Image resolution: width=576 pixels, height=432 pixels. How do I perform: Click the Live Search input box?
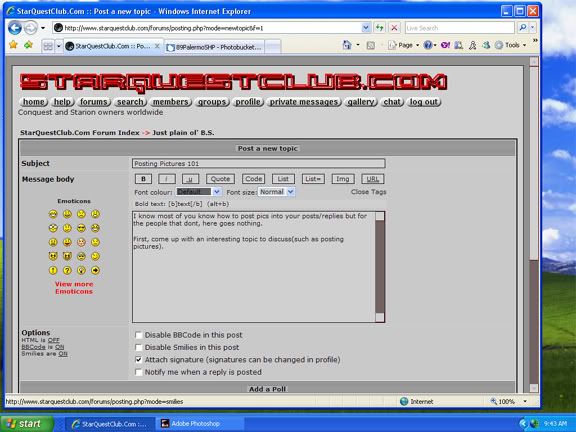pyautogui.click(x=460, y=28)
